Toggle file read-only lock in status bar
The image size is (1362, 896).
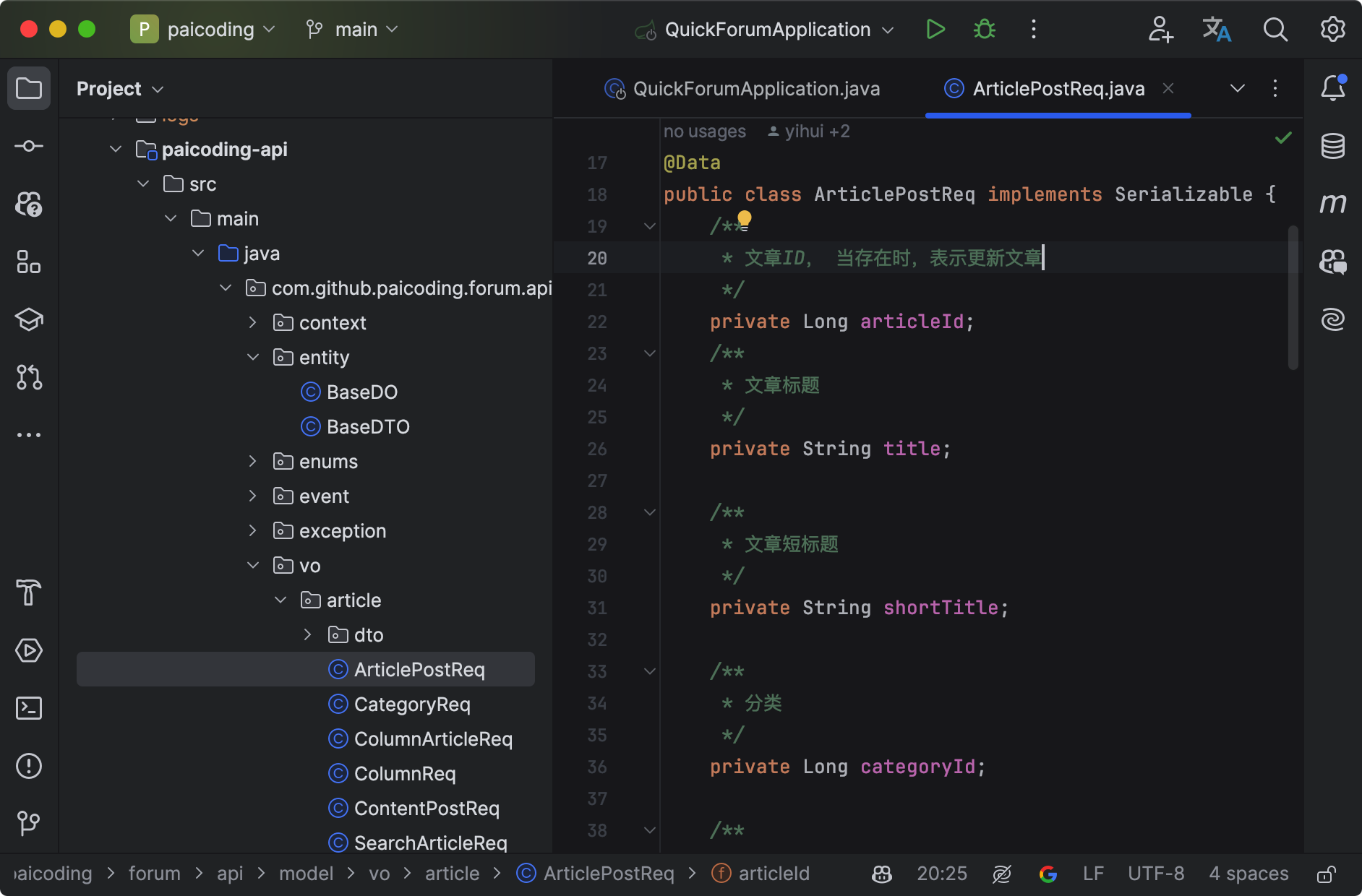point(1326,874)
